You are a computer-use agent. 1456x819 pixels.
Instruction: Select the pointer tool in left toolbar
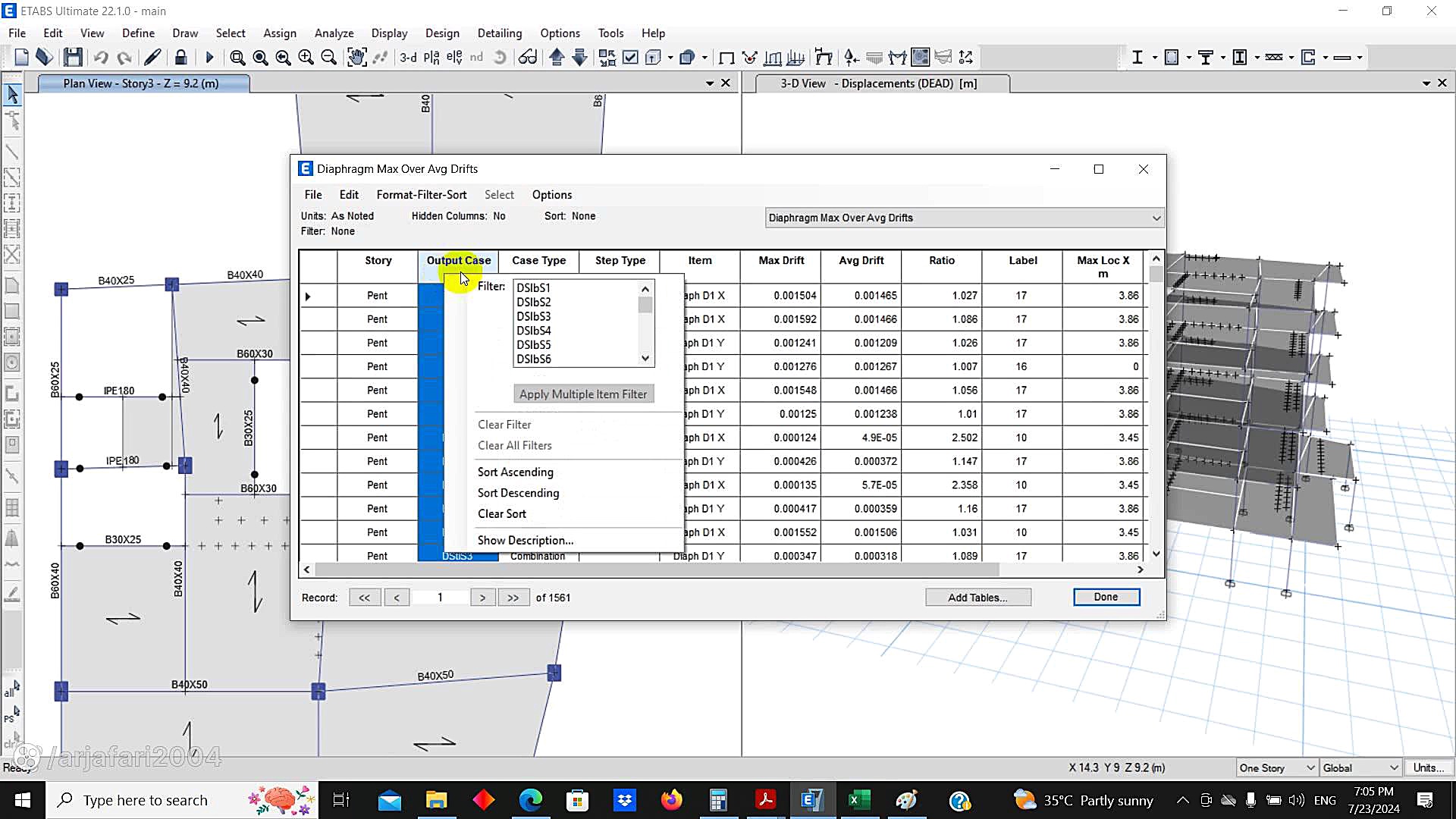[x=12, y=95]
